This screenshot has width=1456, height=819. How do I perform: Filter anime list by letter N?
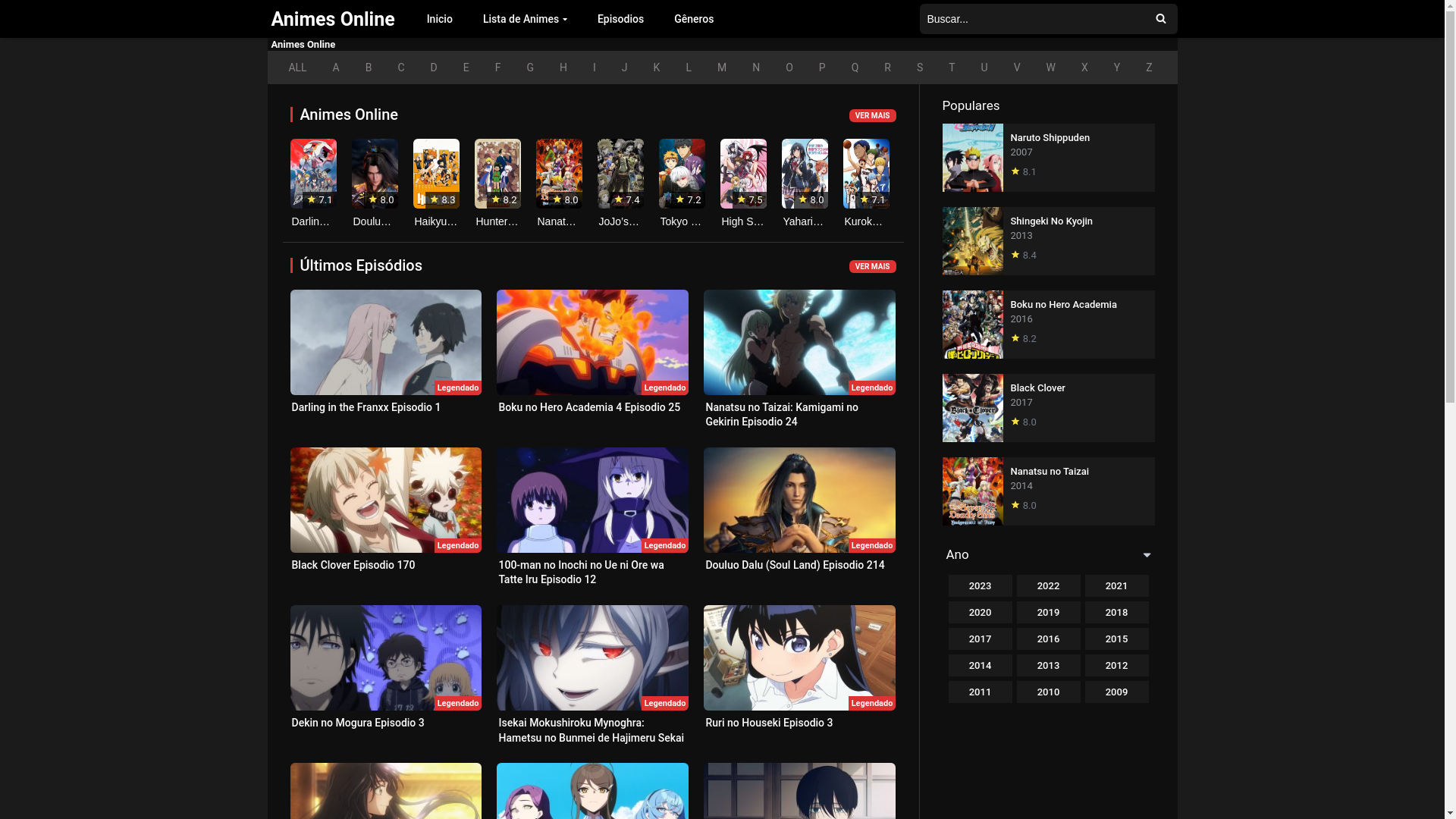tap(756, 67)
